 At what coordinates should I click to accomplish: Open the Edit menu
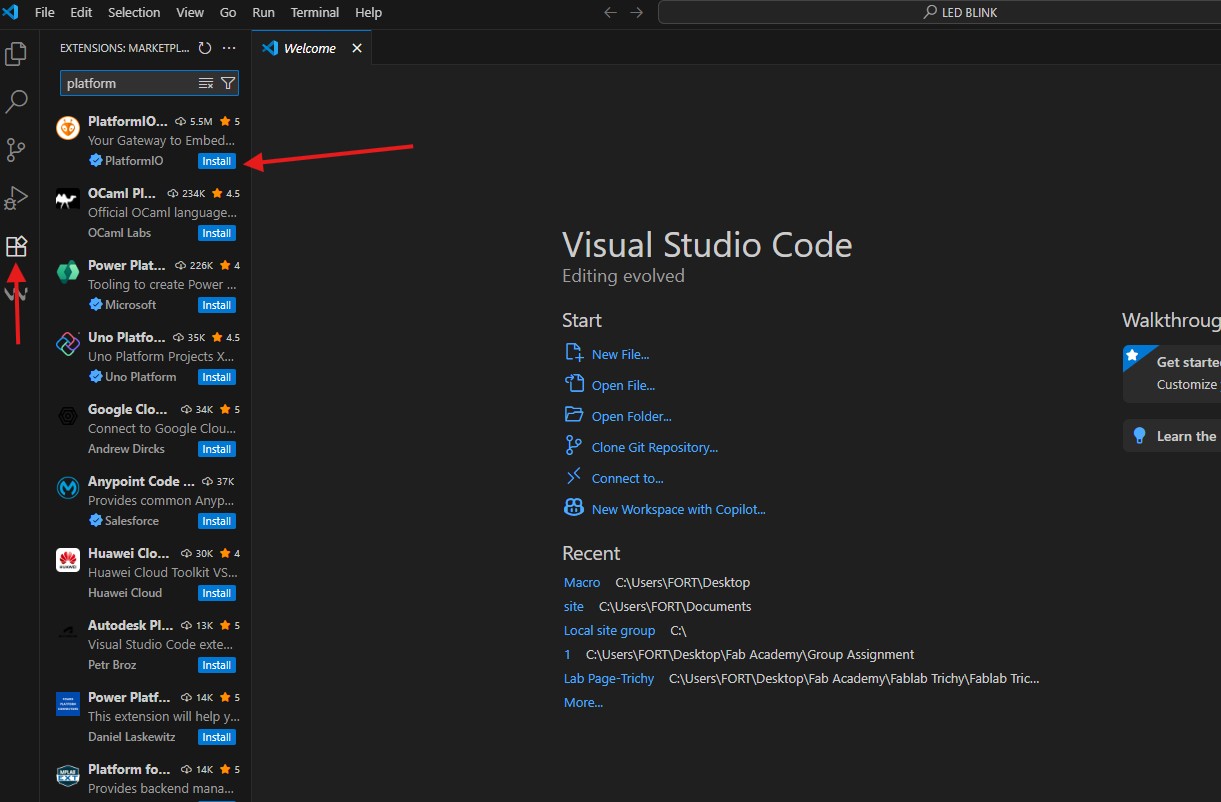click(x=81, y=13)
